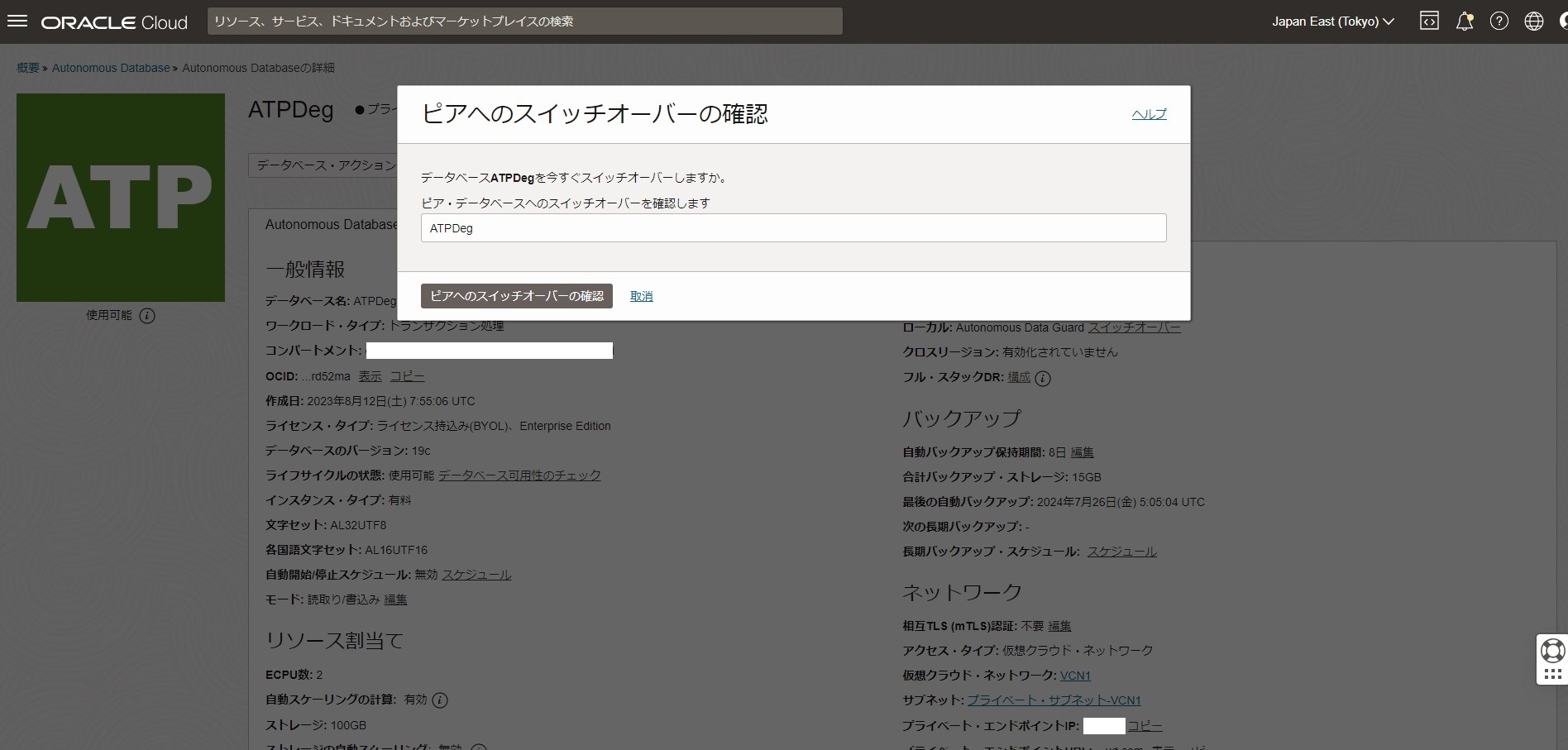Click the 取消 cancel link

[641, 296]
